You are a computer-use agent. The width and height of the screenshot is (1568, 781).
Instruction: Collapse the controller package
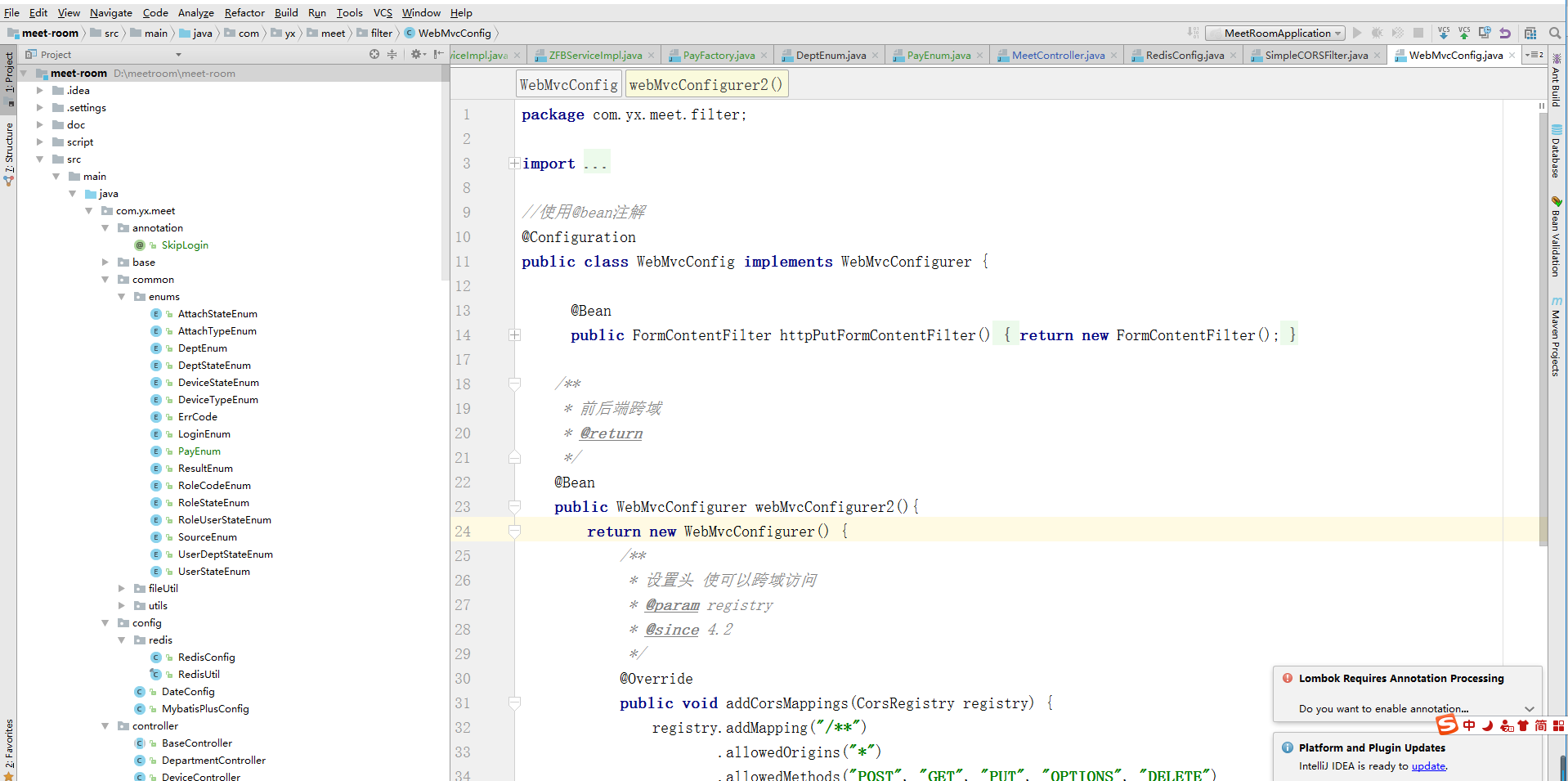click(105, 725)
